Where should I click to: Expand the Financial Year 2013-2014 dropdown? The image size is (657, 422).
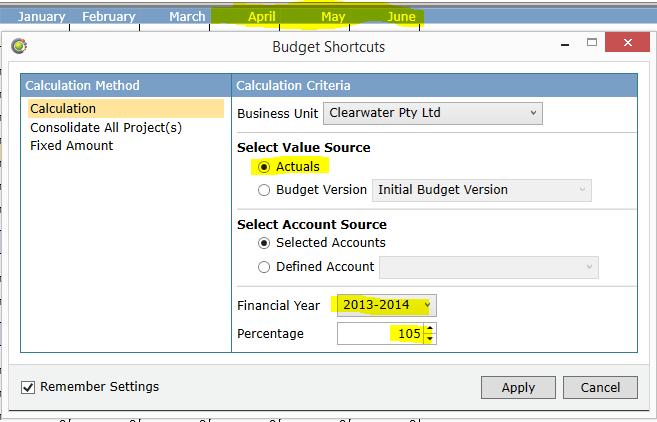386,305
